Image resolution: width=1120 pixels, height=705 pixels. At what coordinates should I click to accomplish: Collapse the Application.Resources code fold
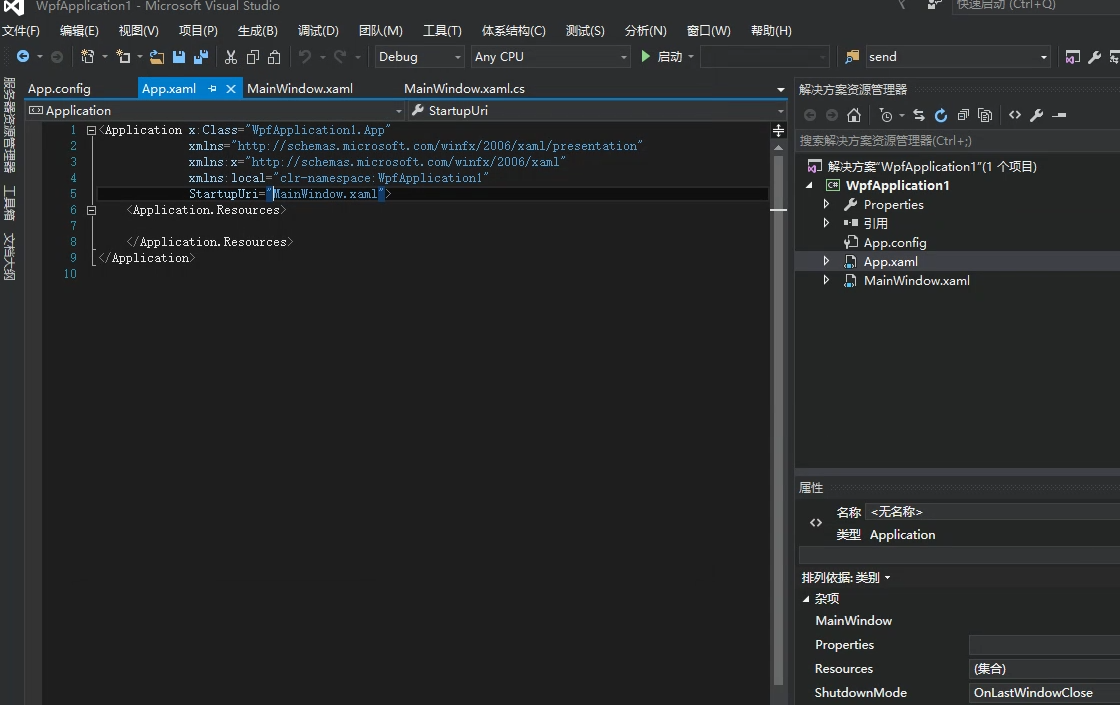(x=92, y=210)
